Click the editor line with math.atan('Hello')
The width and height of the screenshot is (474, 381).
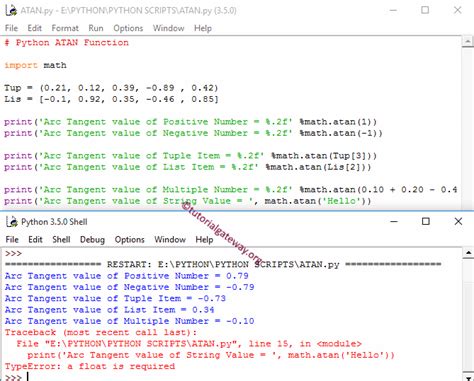tap(188, 201)
